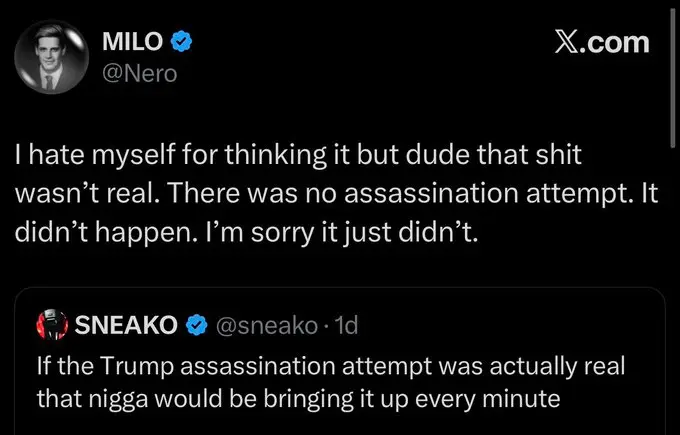The height and width of the screenshot is (435, 680).
Task: Click the line starting "wasn't real"
Action: tap(335, 192)
